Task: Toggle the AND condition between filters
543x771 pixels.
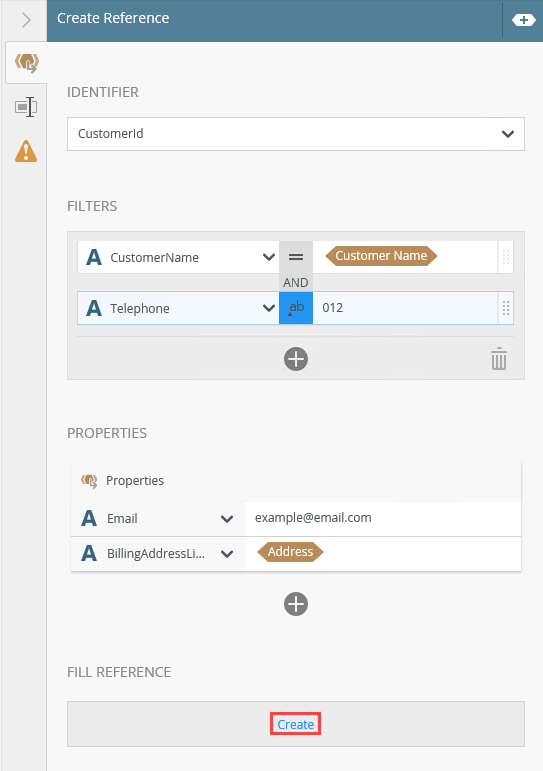Action: click(296, 283)
